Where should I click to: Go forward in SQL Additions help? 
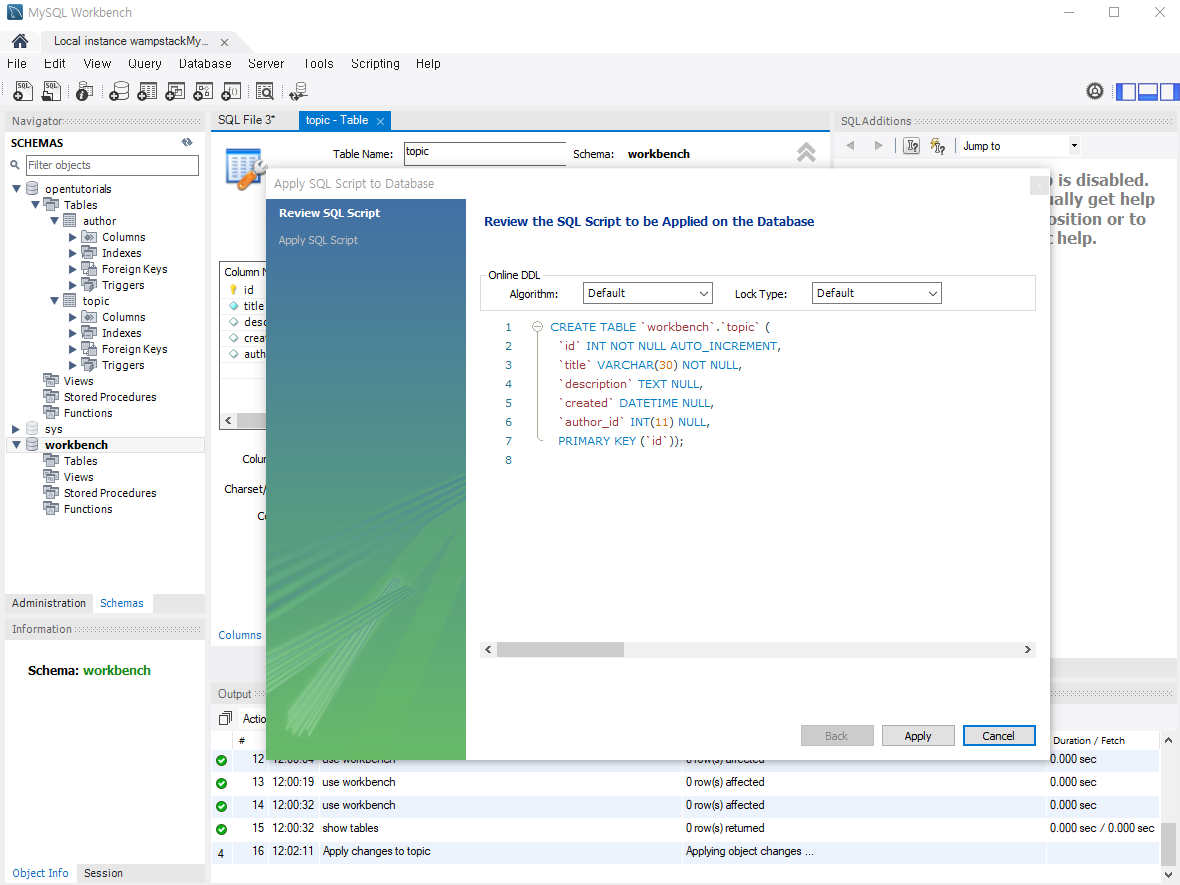pyautogui.click(x=878, y=145)
